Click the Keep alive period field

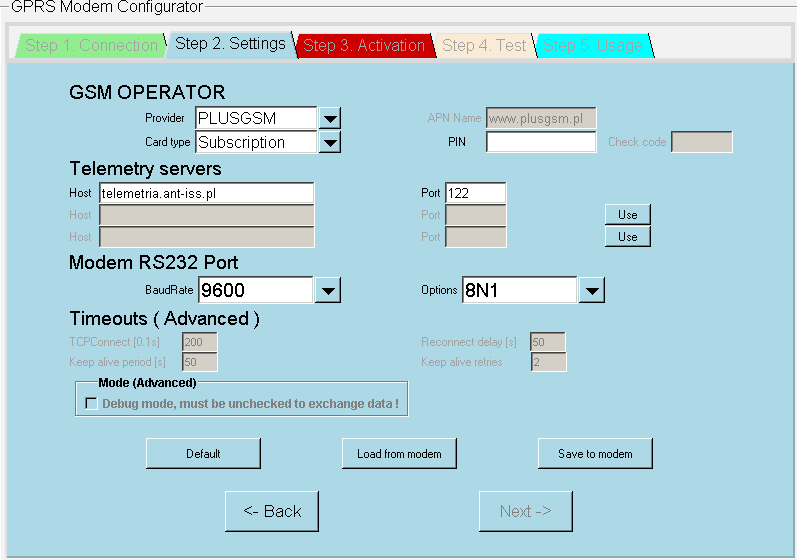199,362
